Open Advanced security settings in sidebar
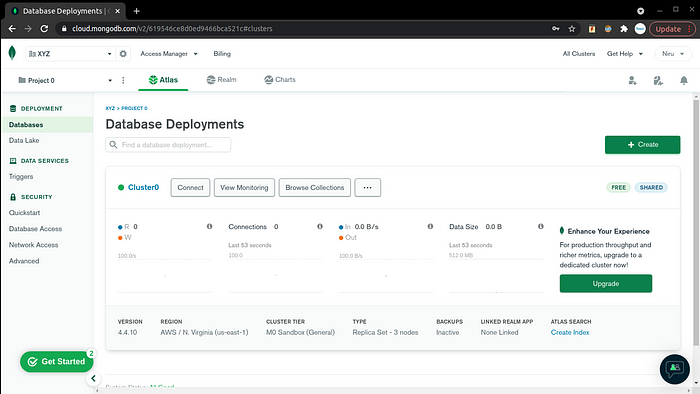 coord(24,261)
